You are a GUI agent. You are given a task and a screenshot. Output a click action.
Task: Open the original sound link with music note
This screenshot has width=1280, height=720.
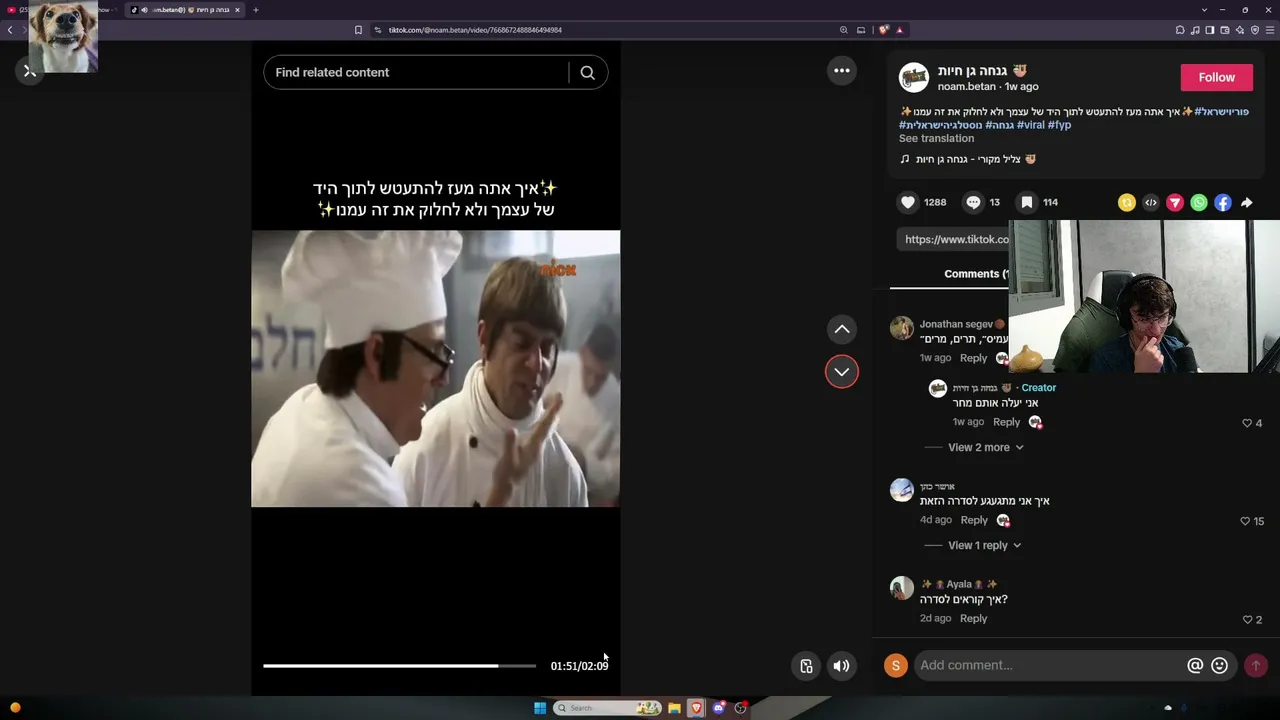pyautogui.click(x=967, y=159)
